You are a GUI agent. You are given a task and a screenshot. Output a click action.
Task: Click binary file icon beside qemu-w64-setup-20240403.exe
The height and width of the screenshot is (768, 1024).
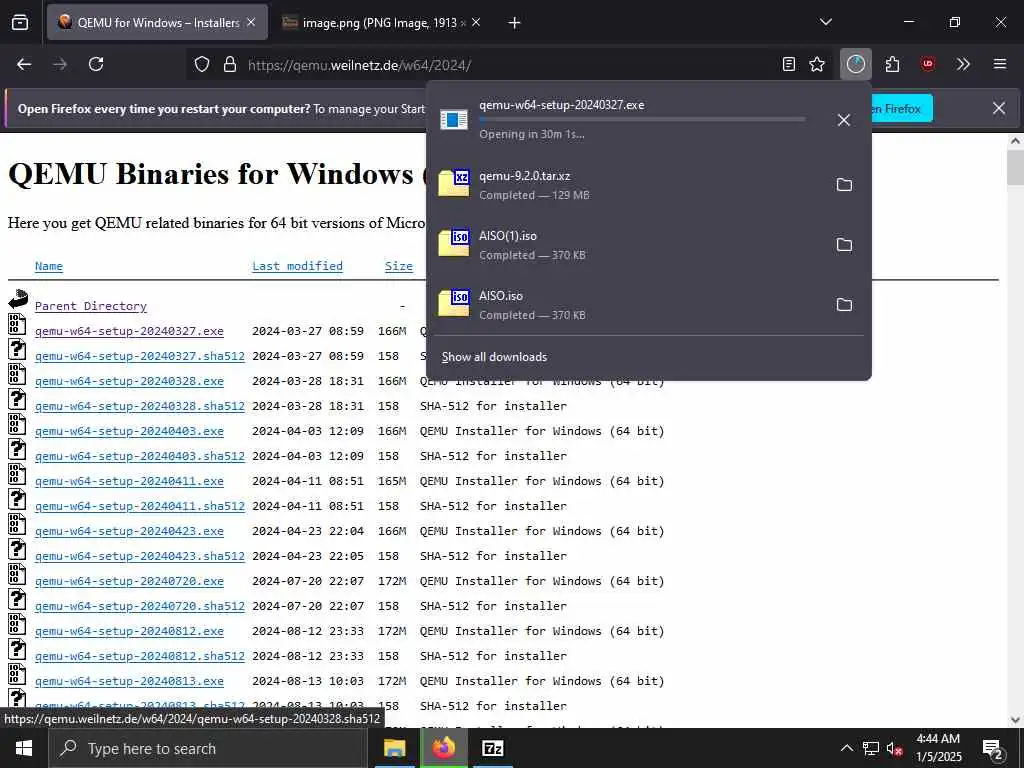coord(18,424)
